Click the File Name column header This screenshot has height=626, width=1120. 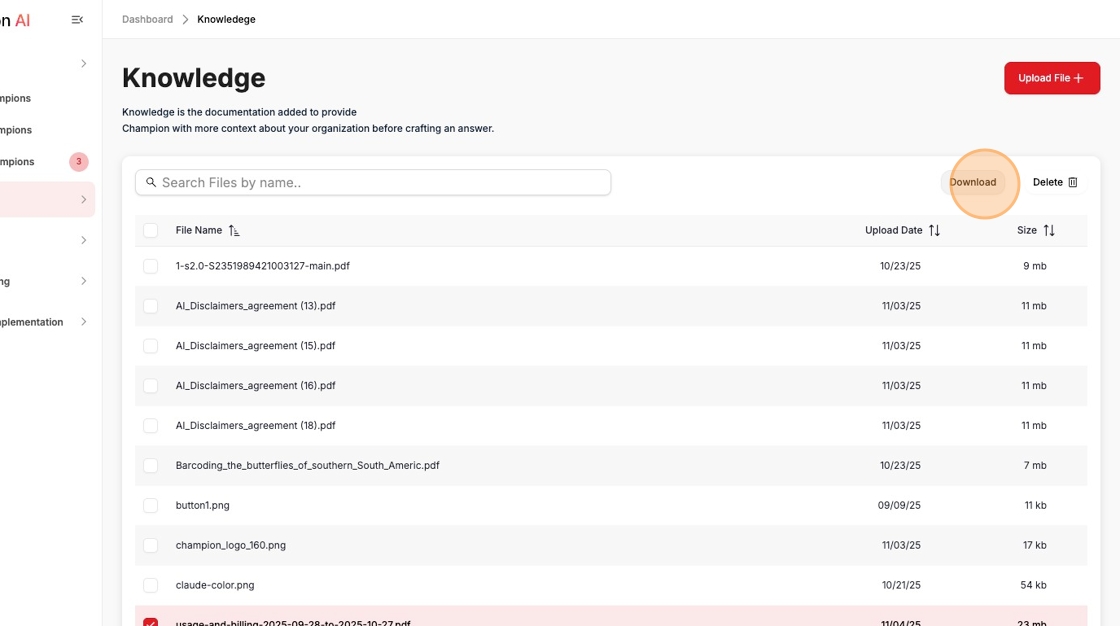[199, 230]
